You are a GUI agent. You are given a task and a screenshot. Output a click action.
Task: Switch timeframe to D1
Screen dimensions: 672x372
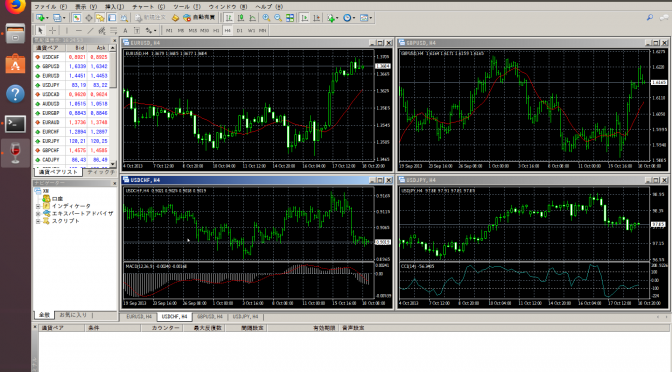tap(240, 30)
